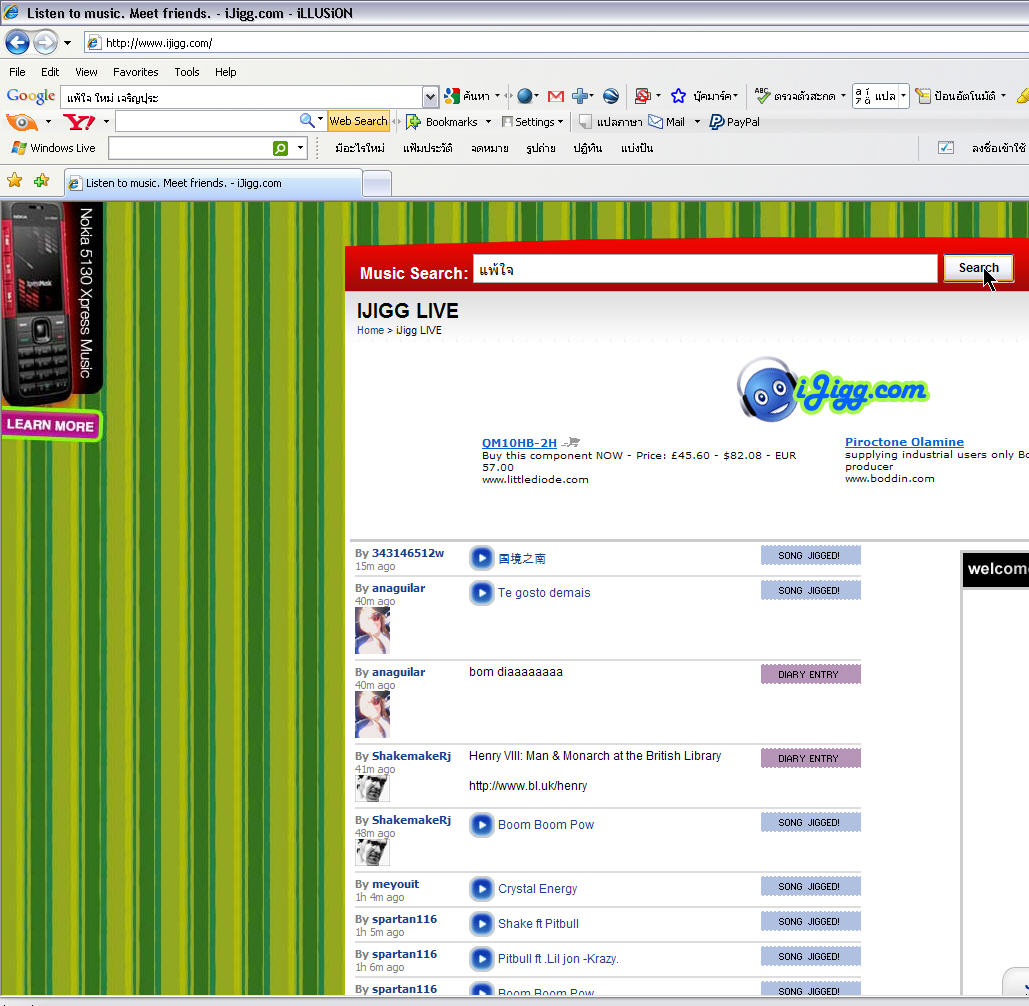Click the Web Search button
1029x1006 pixels.
coord(358,121)
